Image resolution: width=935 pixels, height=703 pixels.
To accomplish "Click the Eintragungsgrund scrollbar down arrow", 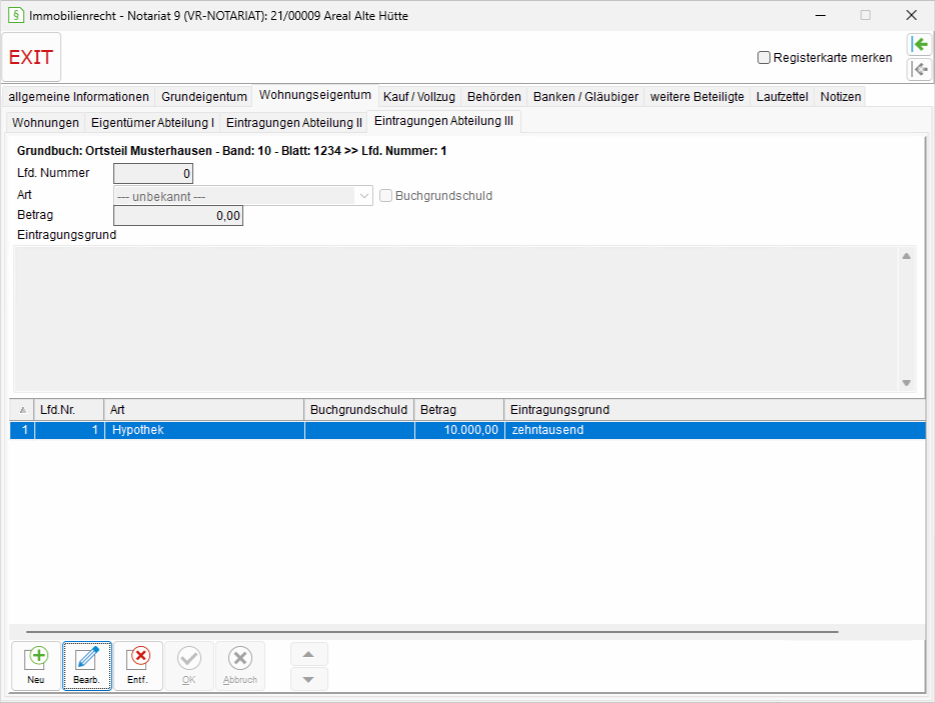I will (x=906, y=383).
